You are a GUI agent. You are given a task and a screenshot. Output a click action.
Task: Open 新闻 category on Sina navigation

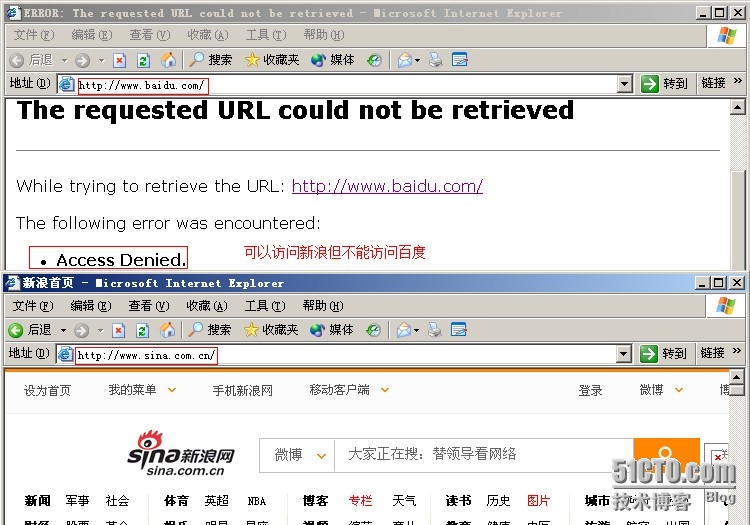(37, 501)
